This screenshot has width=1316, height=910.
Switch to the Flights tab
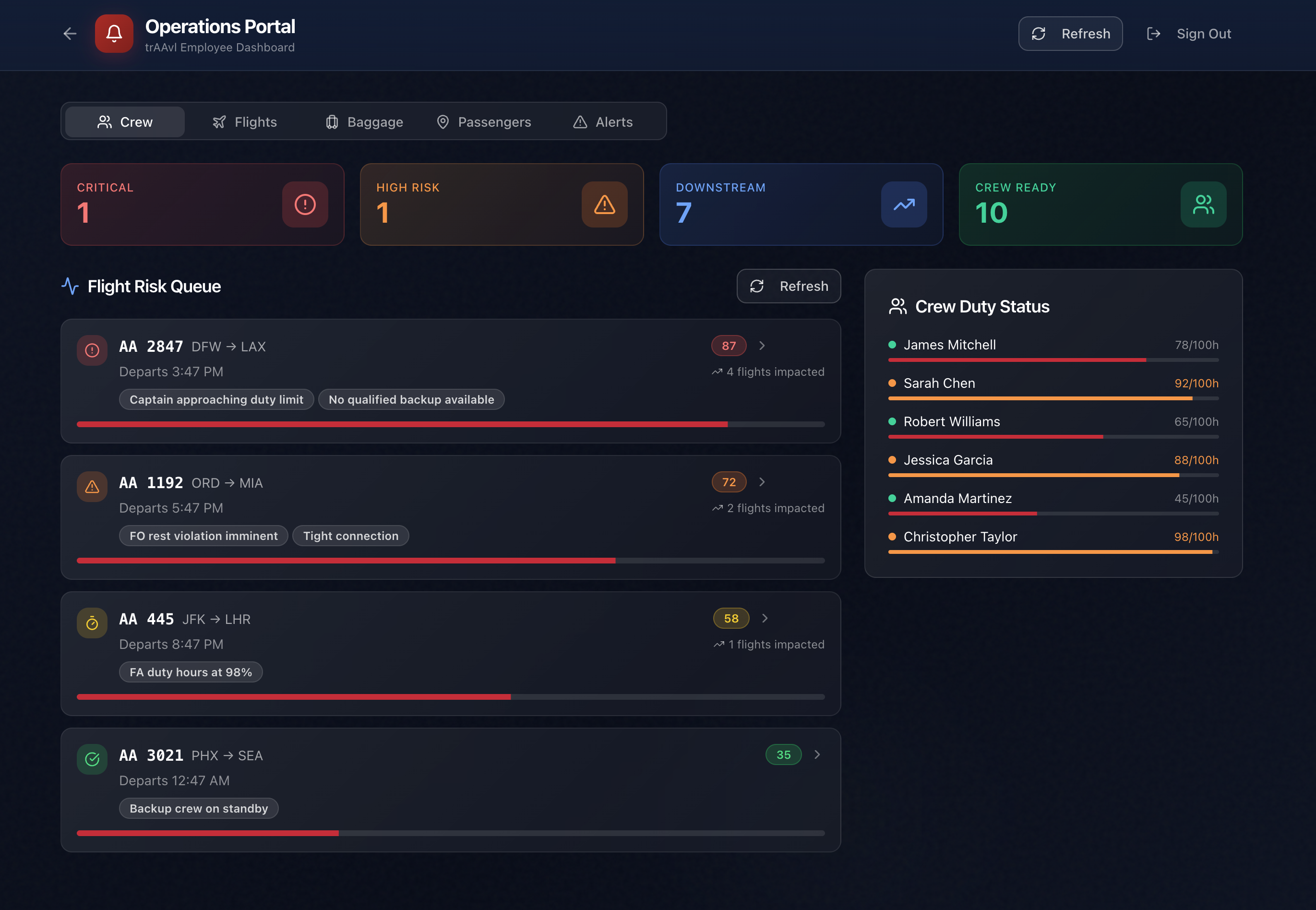click(245, 122)
